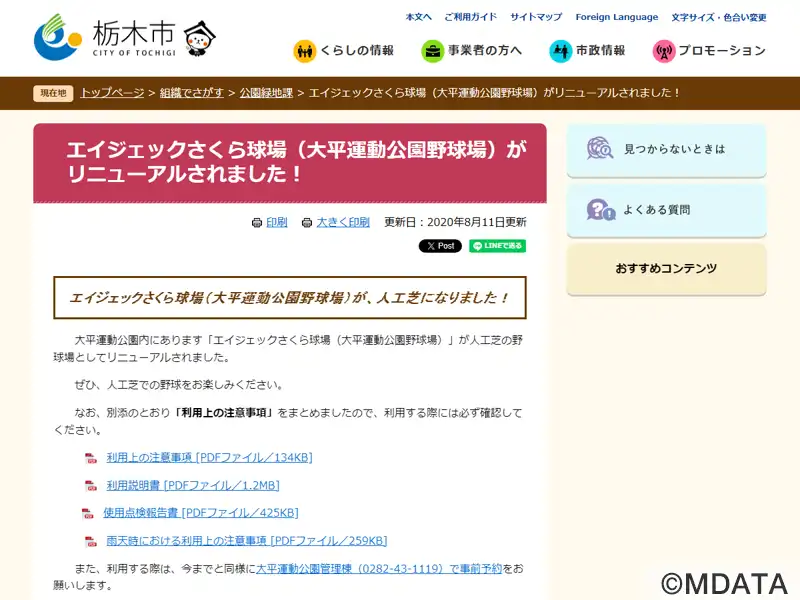Open the プロモーション menu
The image size is (800, 600).
[709, 51]
